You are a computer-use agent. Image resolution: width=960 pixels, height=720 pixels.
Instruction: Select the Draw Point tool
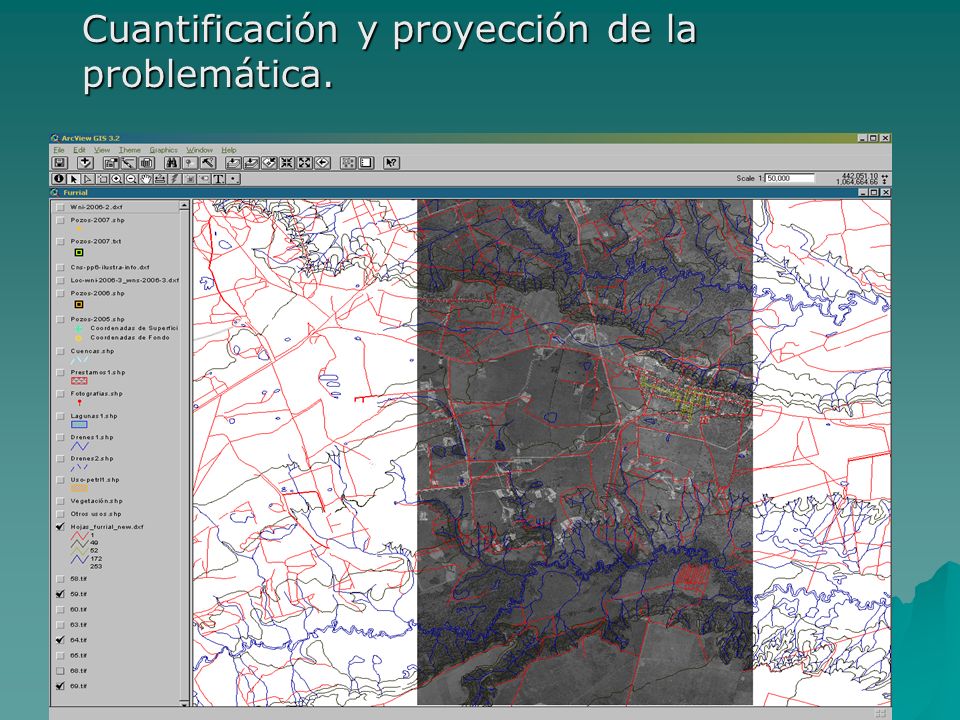[234, 179]
